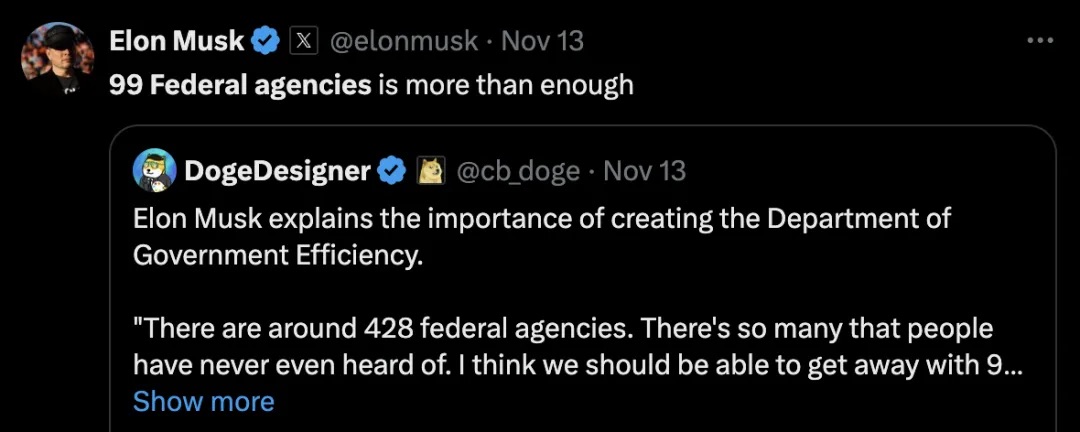Click the Doge affiliate badge beside DogeDesigner
The height and width of the screenshot is (432, 1080).
click(430, 171)
